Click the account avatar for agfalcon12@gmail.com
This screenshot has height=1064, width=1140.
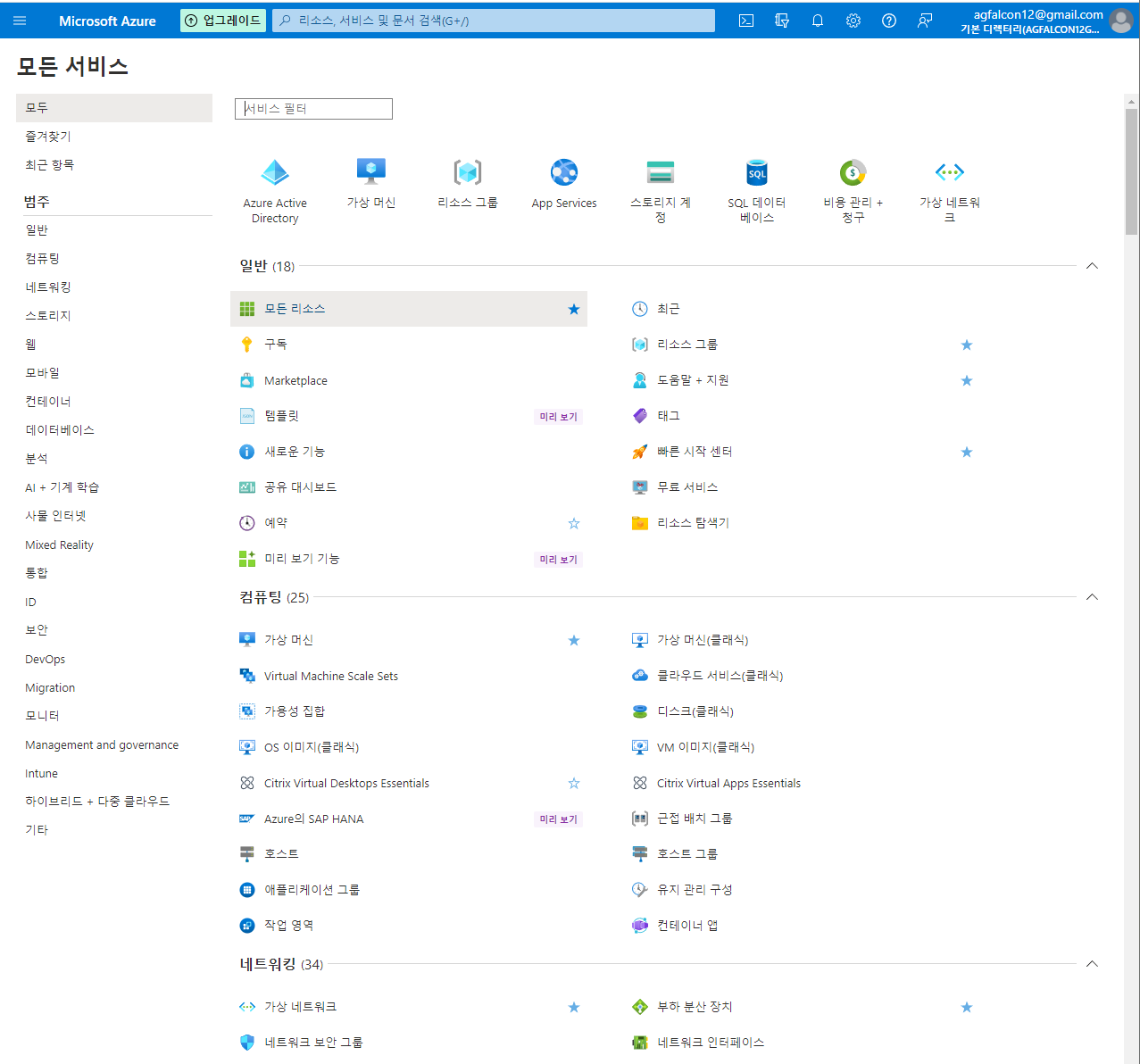1121,21
